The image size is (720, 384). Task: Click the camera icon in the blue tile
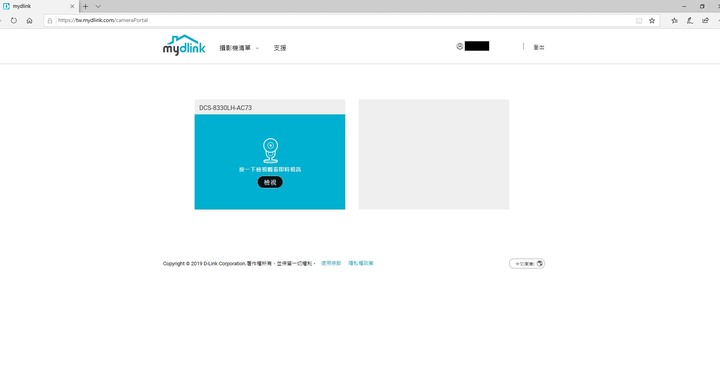(x=270, y=150)
